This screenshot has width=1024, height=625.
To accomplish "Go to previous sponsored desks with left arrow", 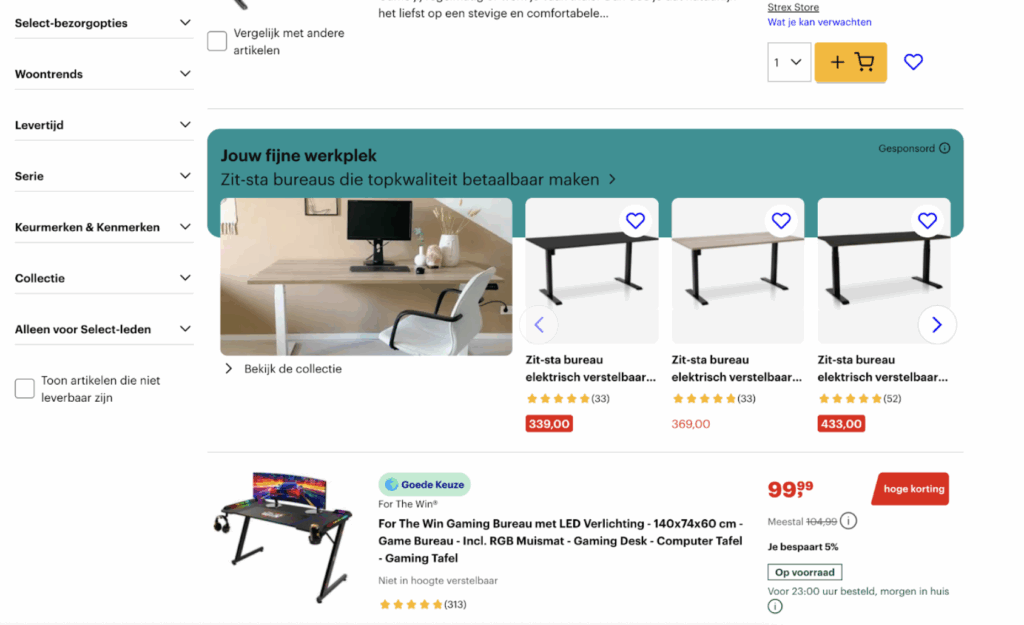I will 539,325.
